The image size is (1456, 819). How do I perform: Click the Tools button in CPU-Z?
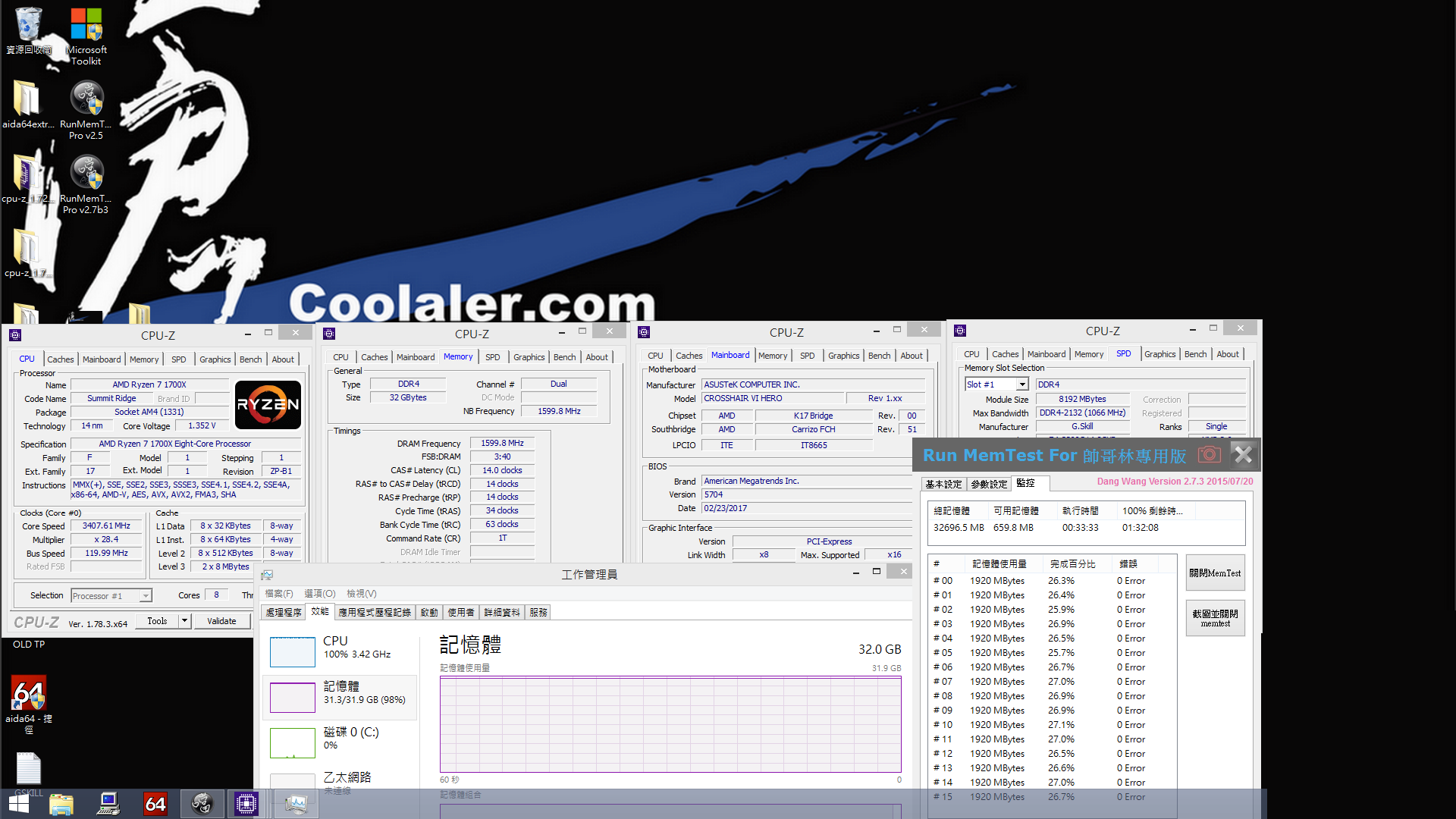click(157, 621)
